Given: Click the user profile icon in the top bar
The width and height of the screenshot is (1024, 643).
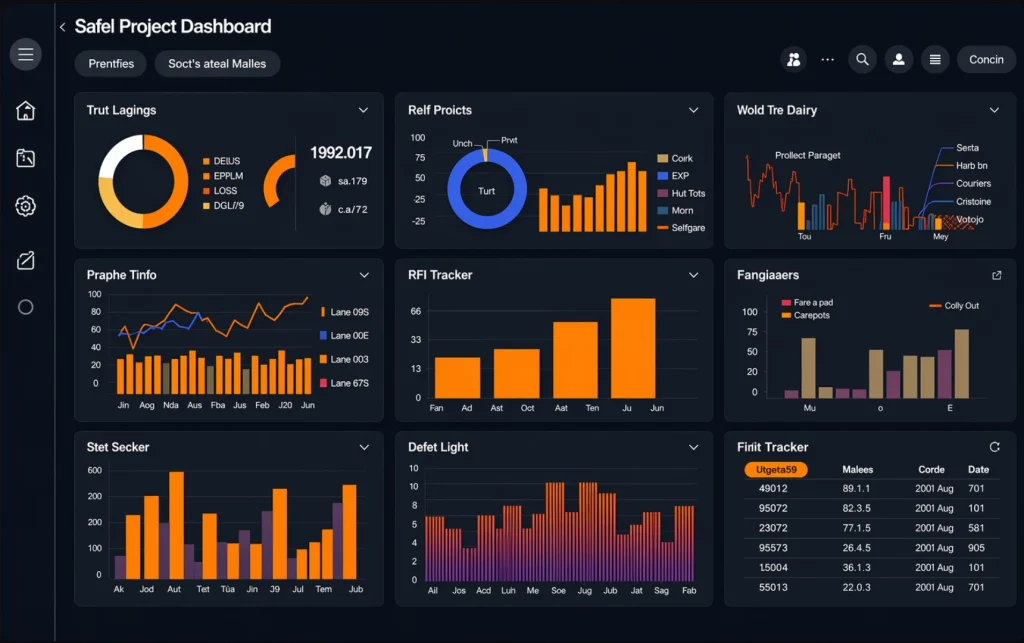Looking at the screenshot, I should coord(898,60).
